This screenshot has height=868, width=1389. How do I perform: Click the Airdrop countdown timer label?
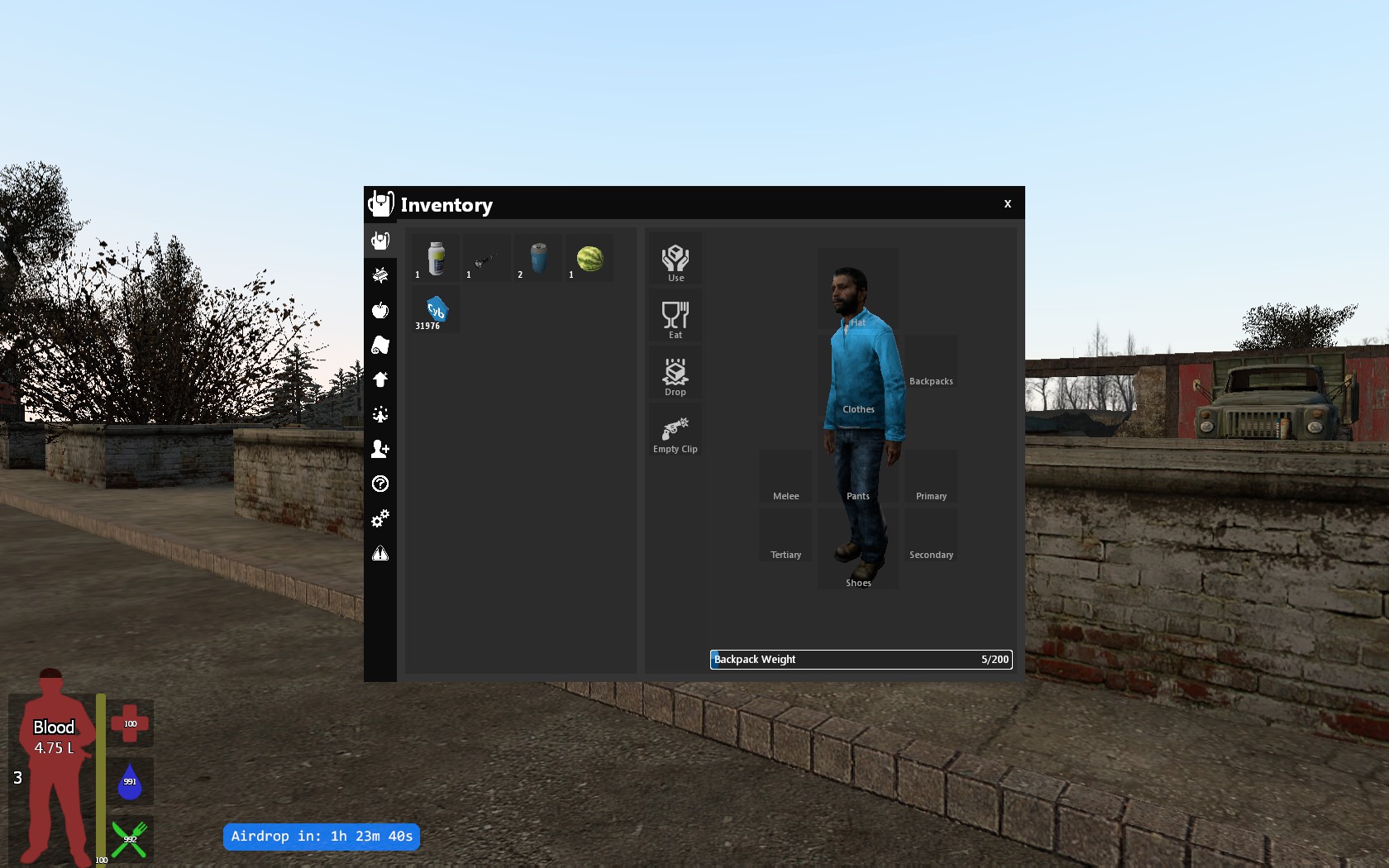[x=322, y=837]
